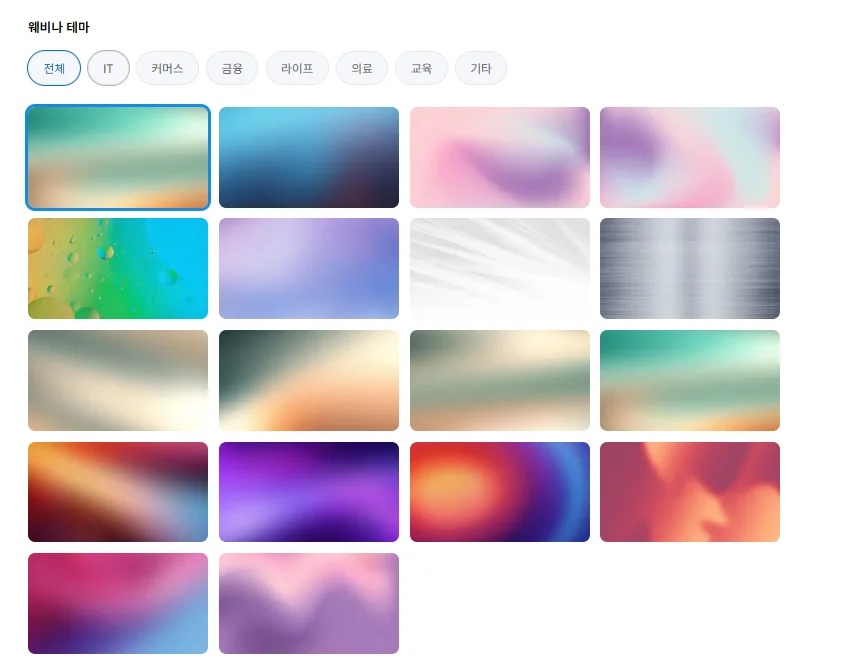The height and width of the screenshot is (671, 864).
Task: Select the white light rays theme
Action: coord(500,268)
